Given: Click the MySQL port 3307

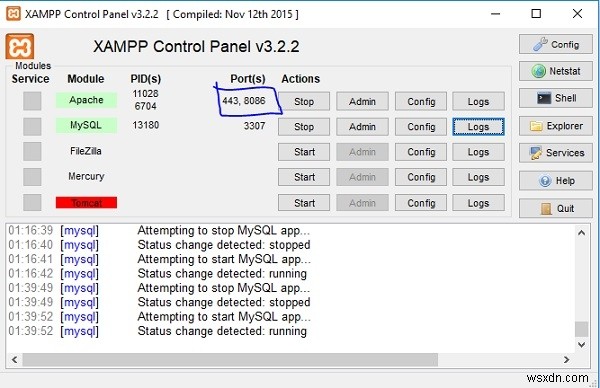Looking at the screenshot, I should tap(254, 126).
